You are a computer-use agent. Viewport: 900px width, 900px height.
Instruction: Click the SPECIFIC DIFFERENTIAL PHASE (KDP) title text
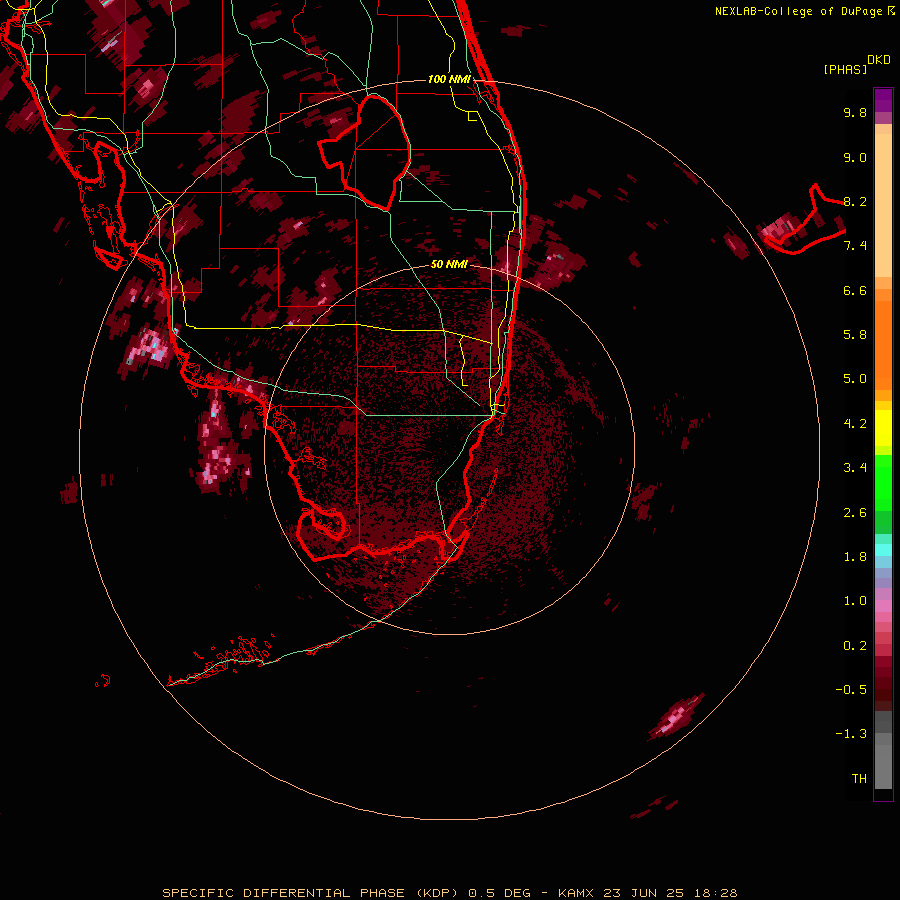pyautogui.click(x=311, y=893)
